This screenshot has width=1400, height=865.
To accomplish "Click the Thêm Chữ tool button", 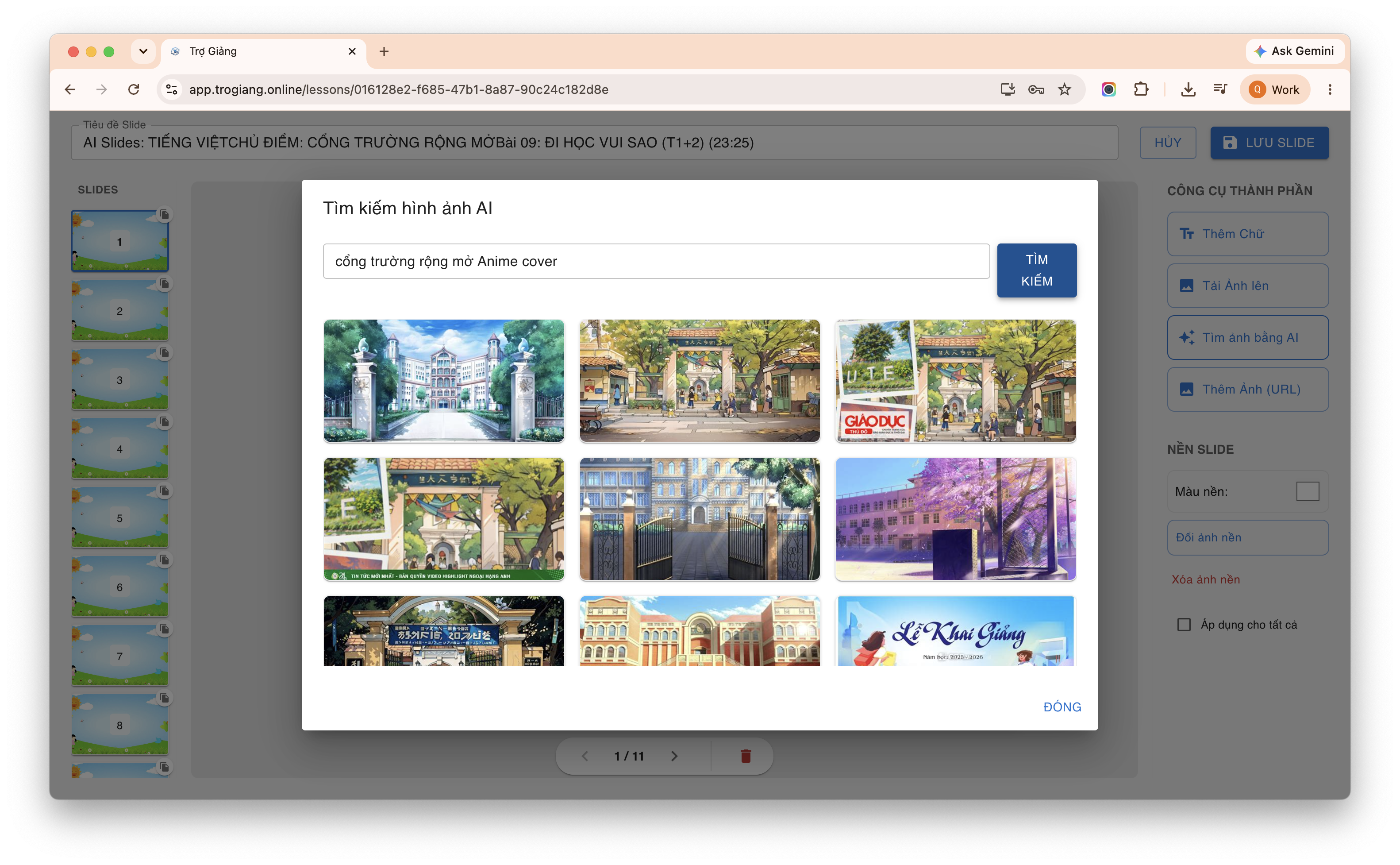I will [1247, 234].
